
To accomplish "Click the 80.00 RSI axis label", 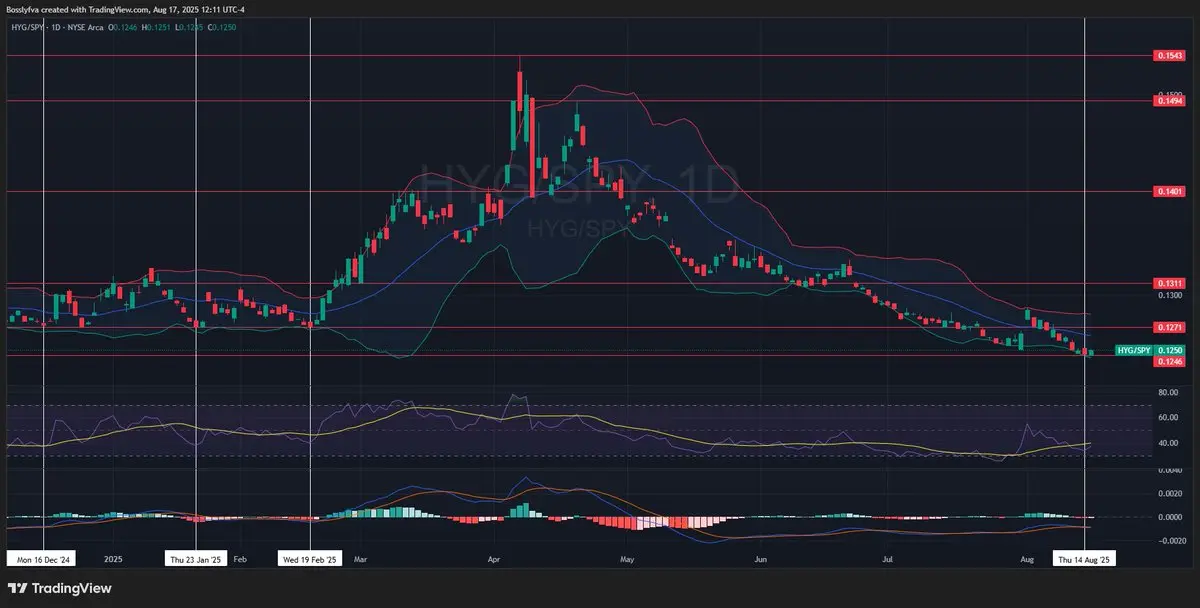I will [x=1168, y=392].
